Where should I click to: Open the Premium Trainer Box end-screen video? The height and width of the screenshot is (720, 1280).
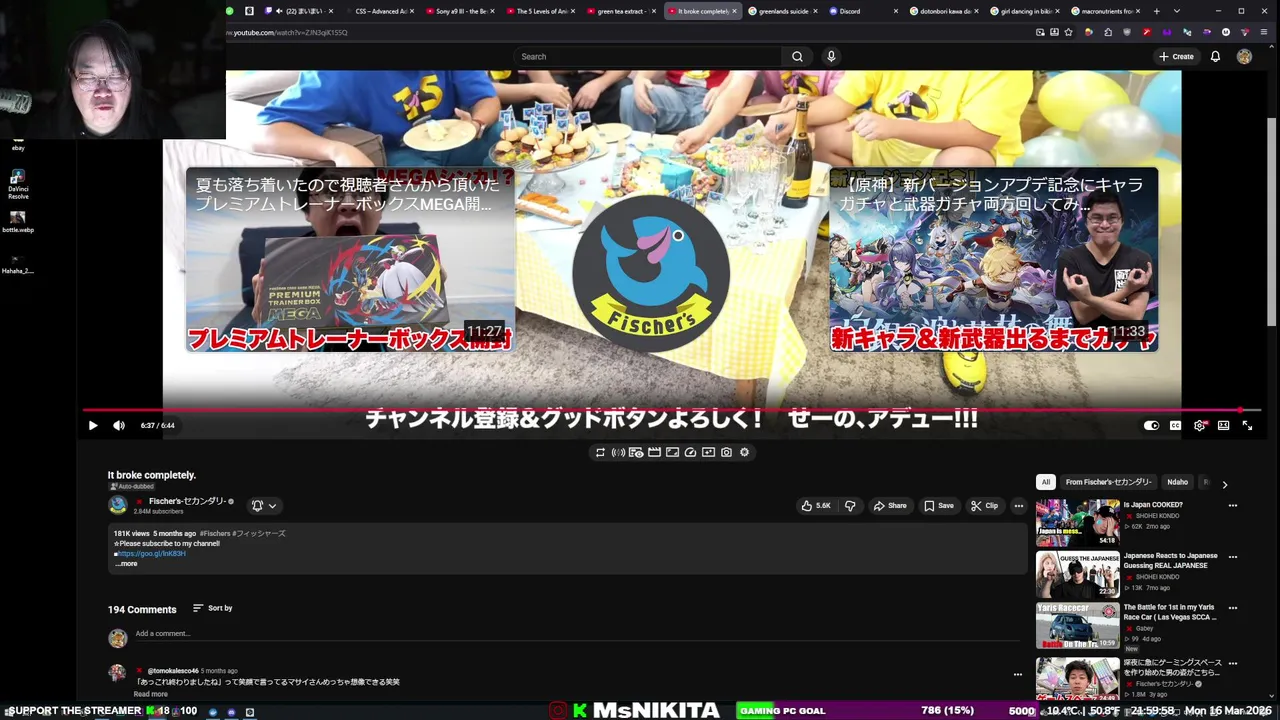coord(350,260)
